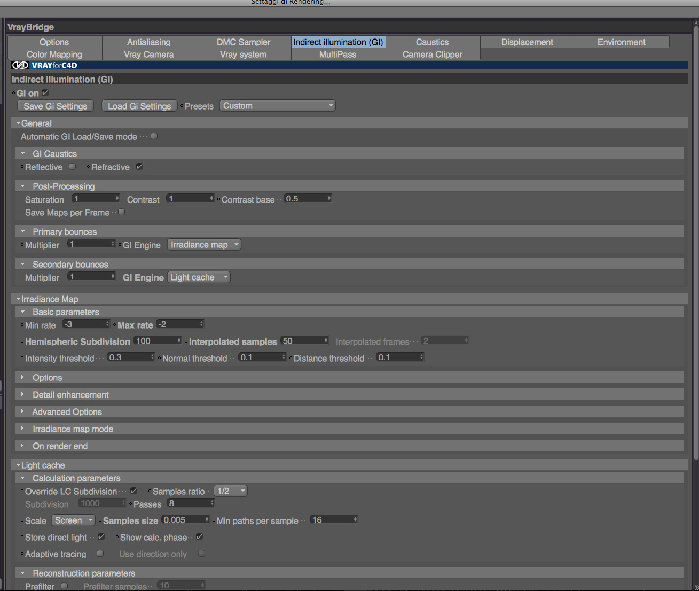This screenshot has height=591, width=699.
Task: Open the Camera Clipper tab
Action: [x=432, y=54]
